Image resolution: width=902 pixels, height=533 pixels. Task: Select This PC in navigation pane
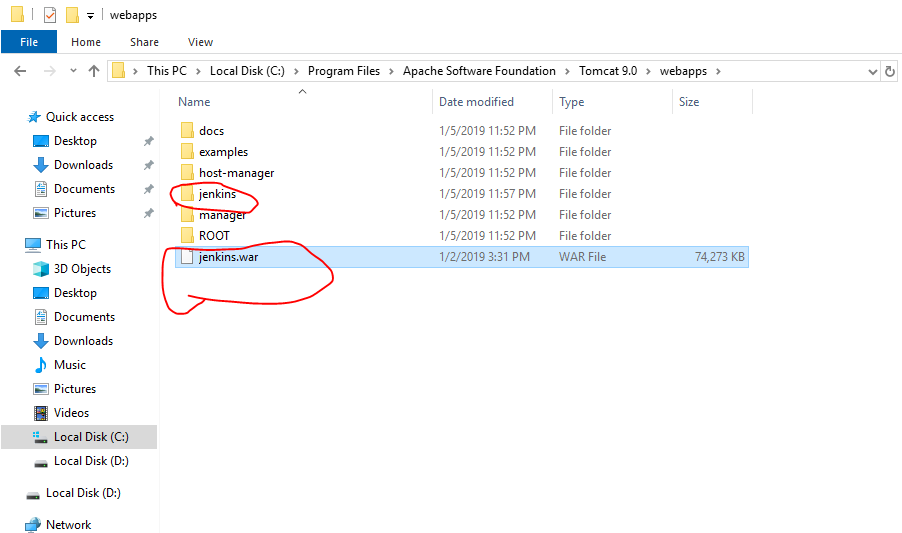pos(66,245)
